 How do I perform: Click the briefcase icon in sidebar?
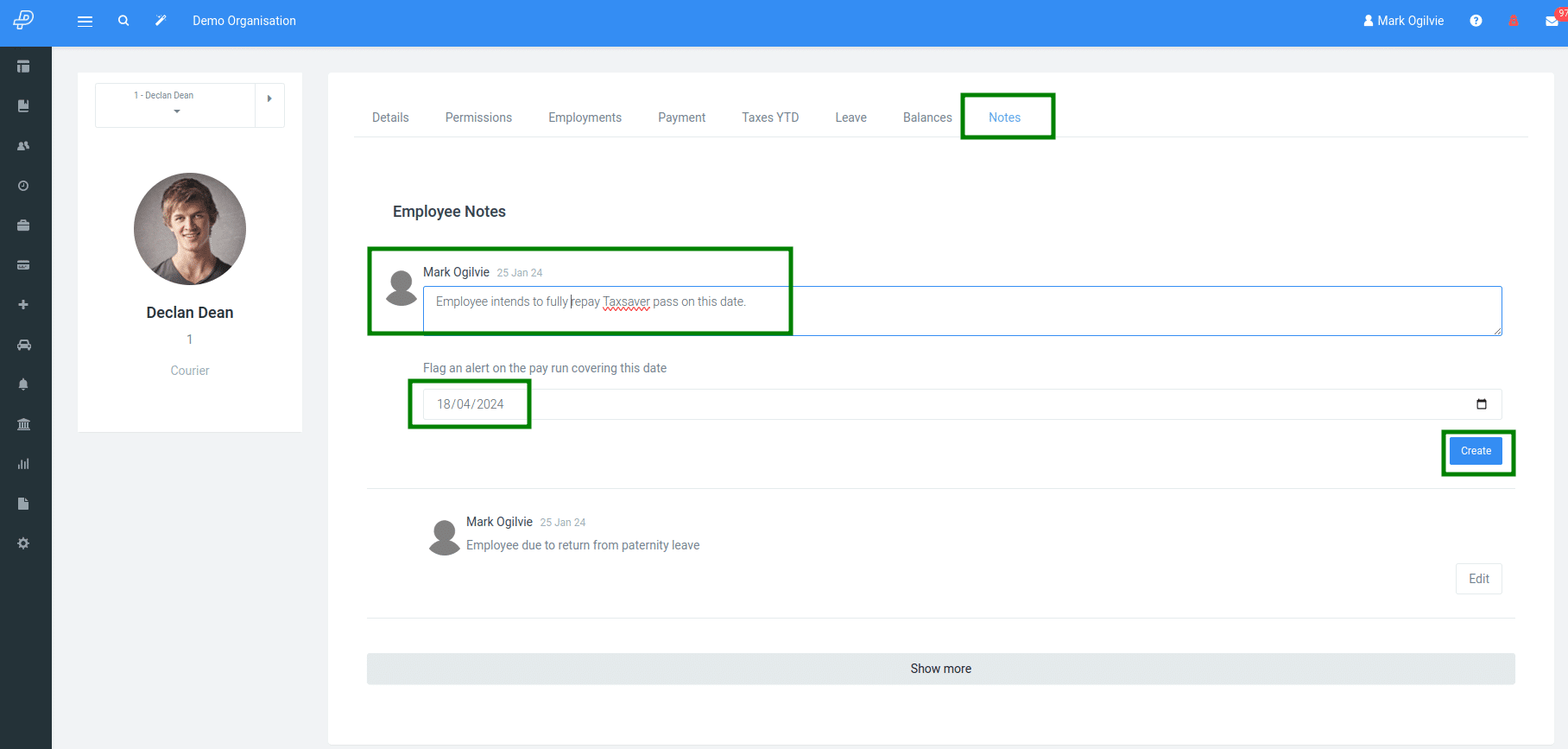tap(23, 225)
